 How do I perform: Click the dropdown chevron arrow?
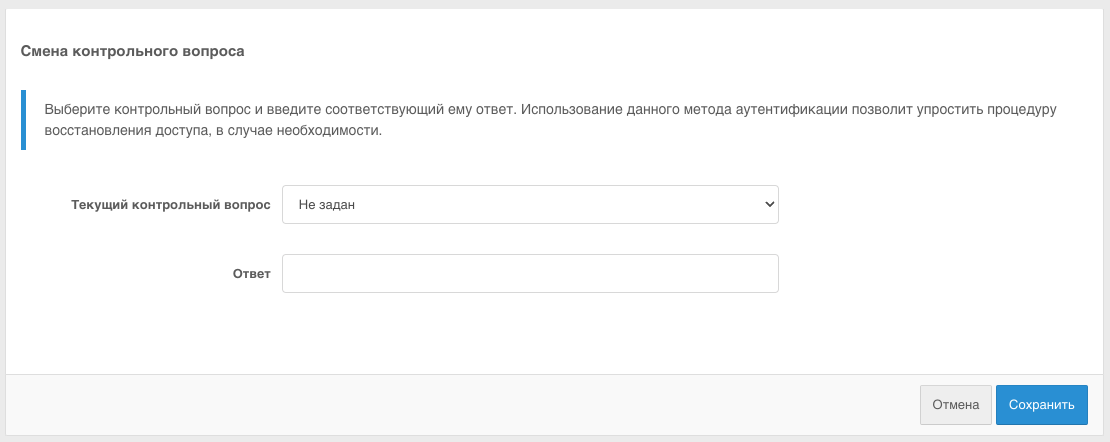[x=769, y=204]
